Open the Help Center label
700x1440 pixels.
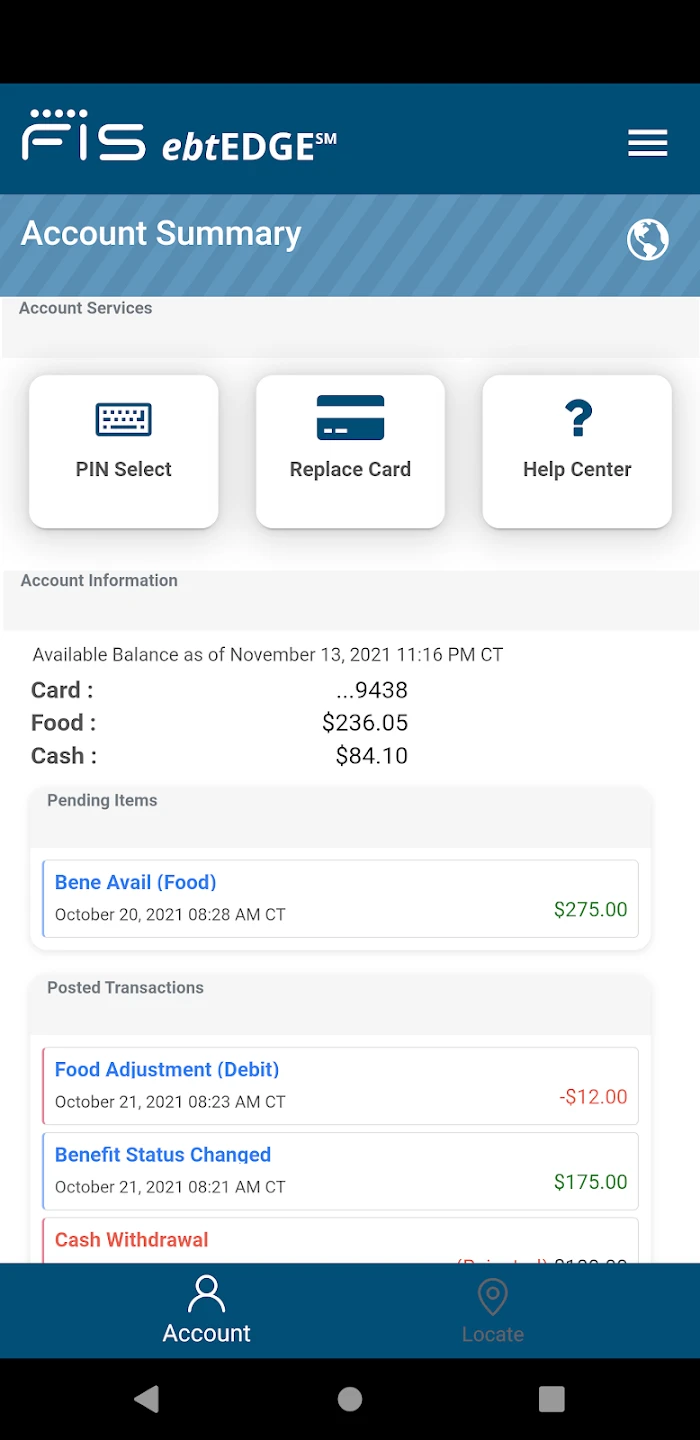coord(577,469)
